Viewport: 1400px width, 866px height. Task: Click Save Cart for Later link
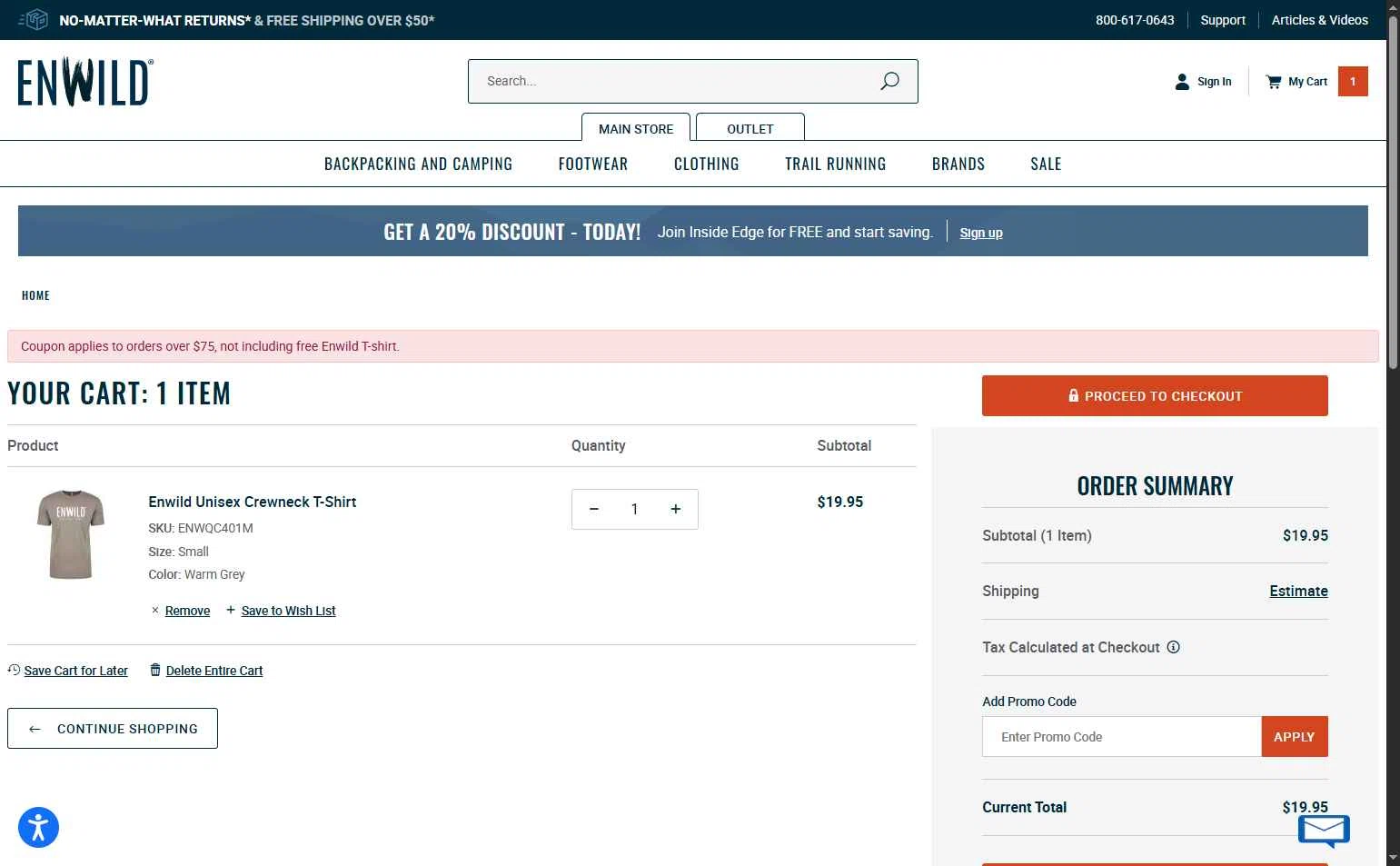coord(76,671)
